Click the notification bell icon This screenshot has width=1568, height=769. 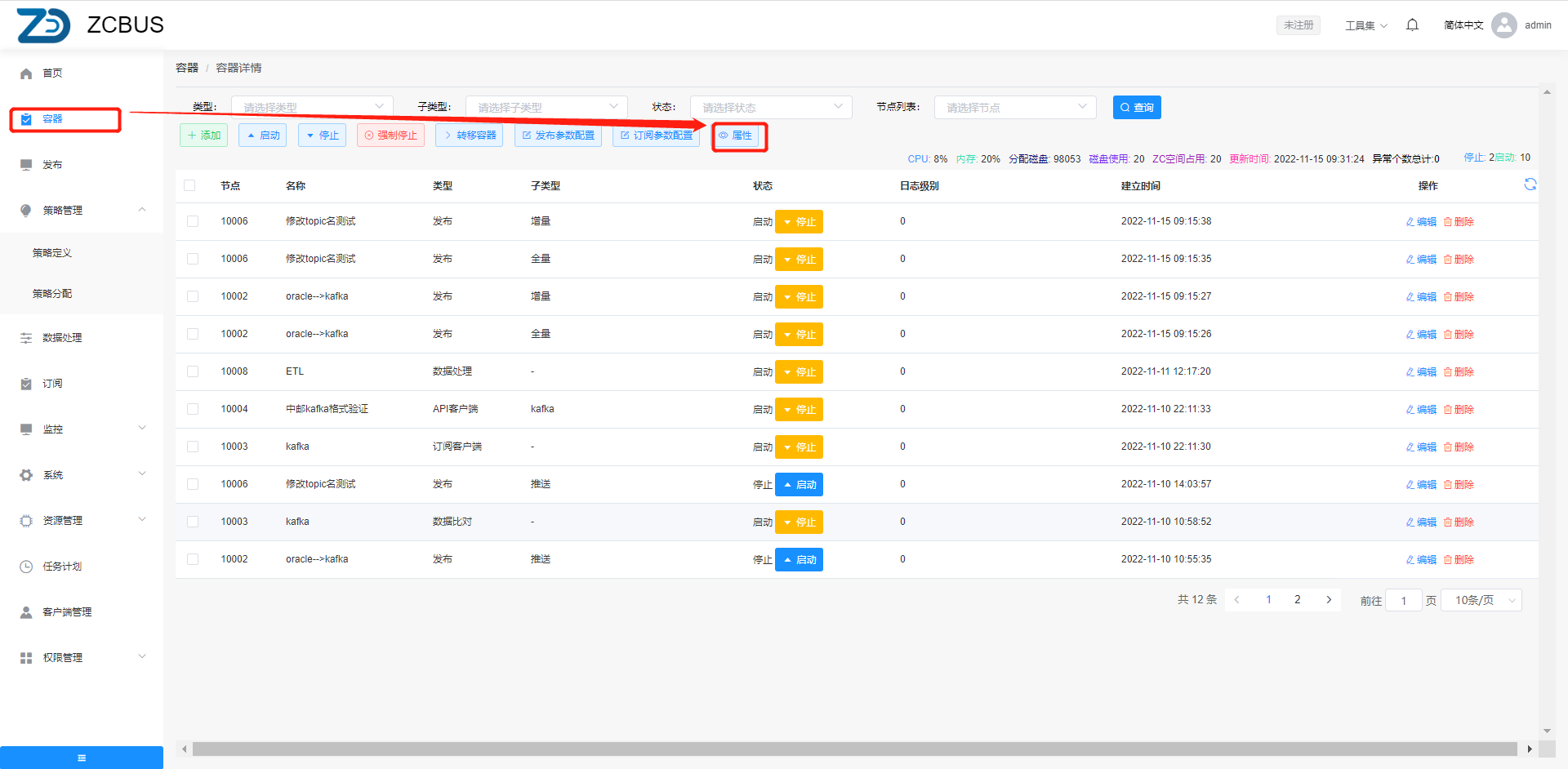(x=1412, y=25)
